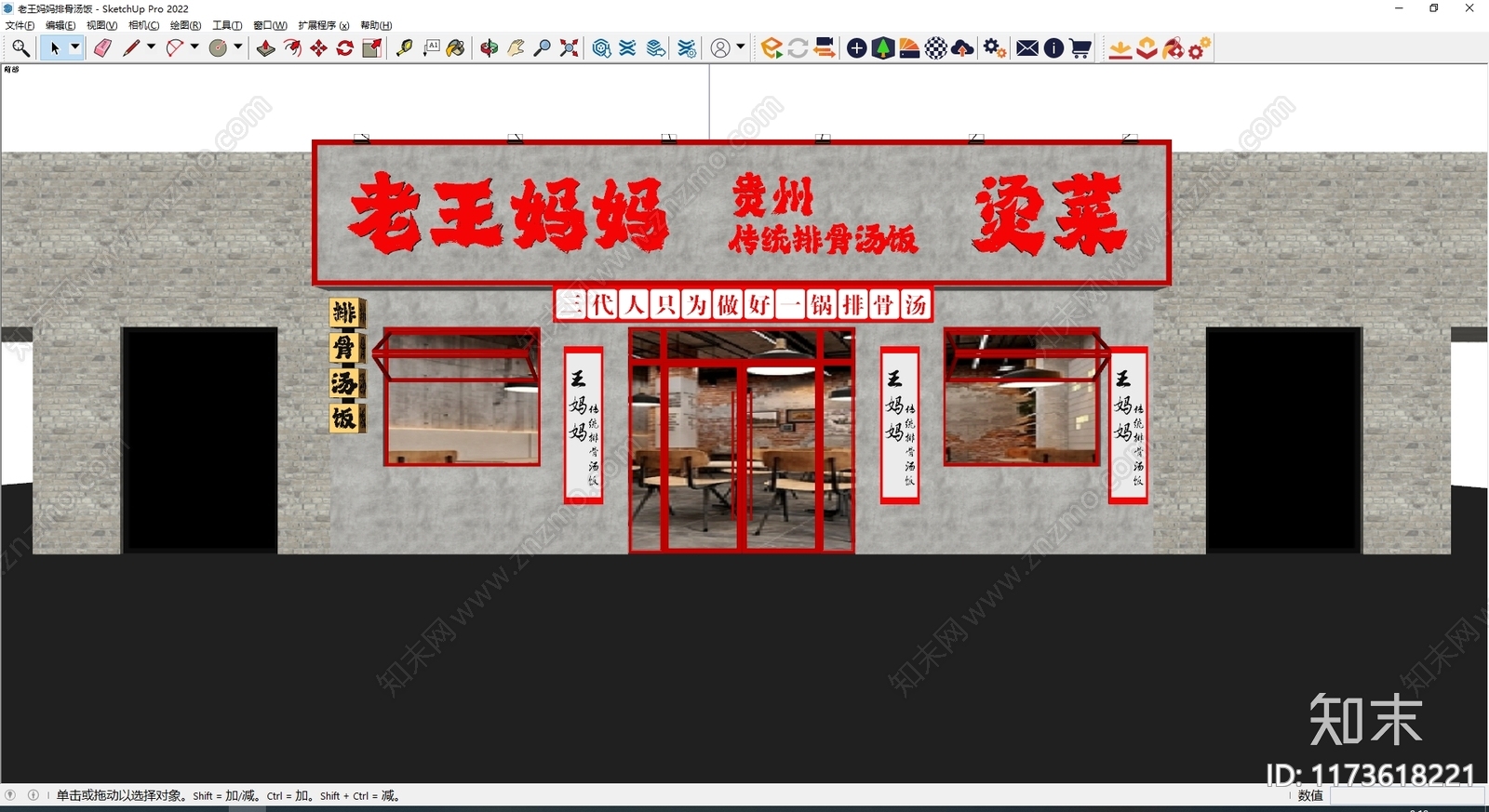This screenshot has width=1489, height=812.
Task: Click Enscape synchronize views camera icon
Action: click(x=824, y=48)
